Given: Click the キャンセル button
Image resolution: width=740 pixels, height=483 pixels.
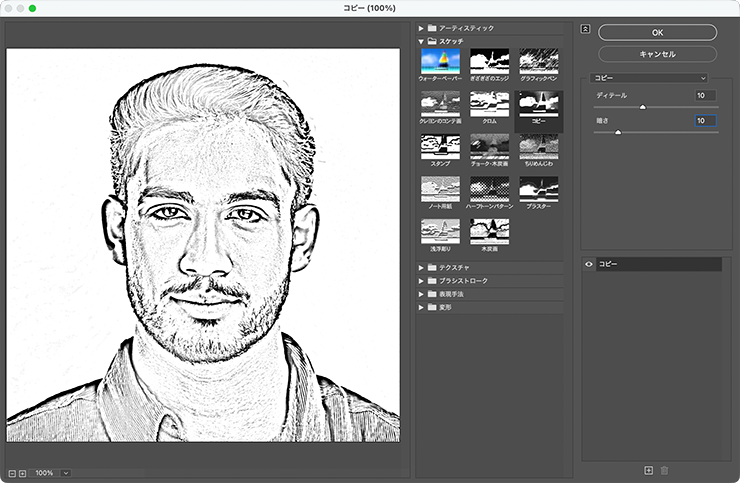Looking at the screenshot, I should pyautogui.click(x=657, y=53).
